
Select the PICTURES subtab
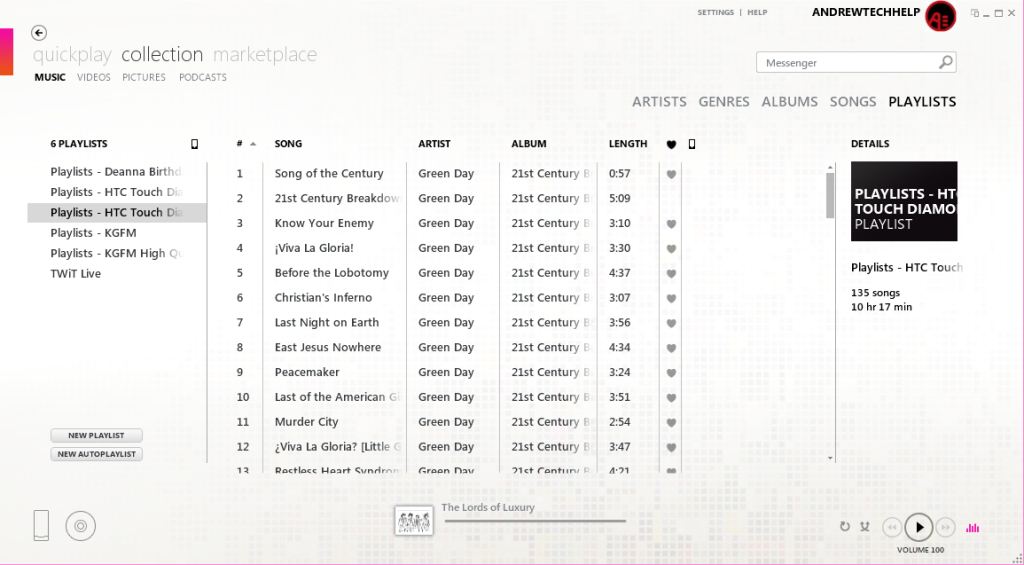click(x=144, y=77)
